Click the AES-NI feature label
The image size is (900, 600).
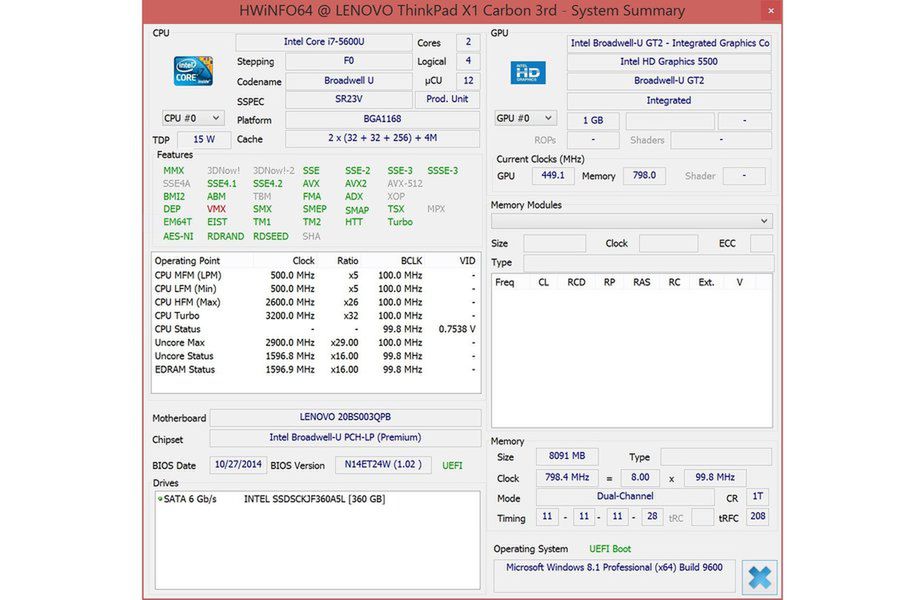pos(178,236)
